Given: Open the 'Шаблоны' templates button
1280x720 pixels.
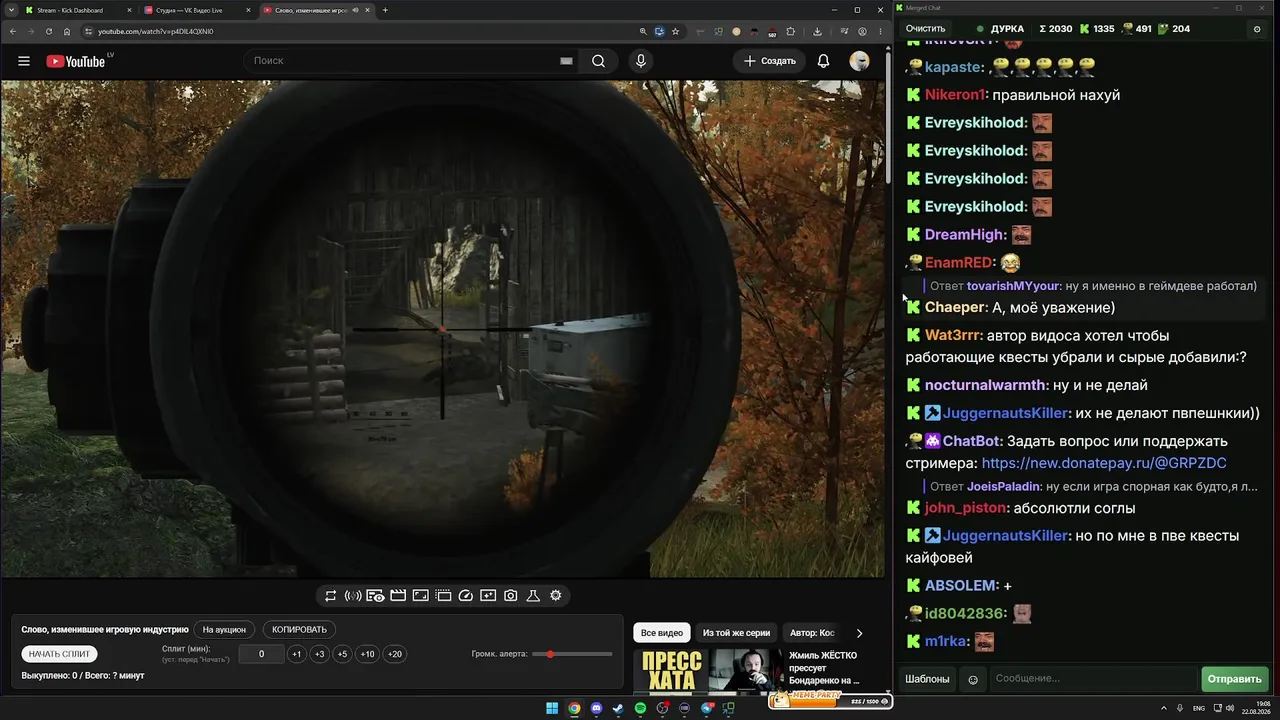Looking at the screenshot, I should pos(927,679).
